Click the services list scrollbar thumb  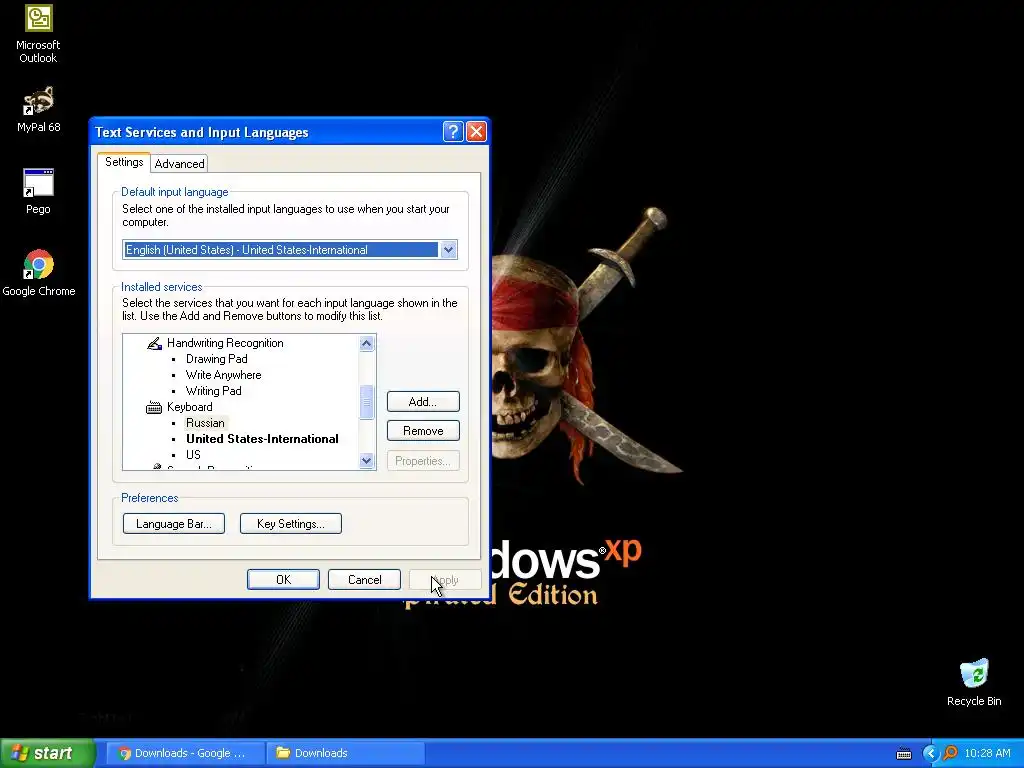coord(366,402)
